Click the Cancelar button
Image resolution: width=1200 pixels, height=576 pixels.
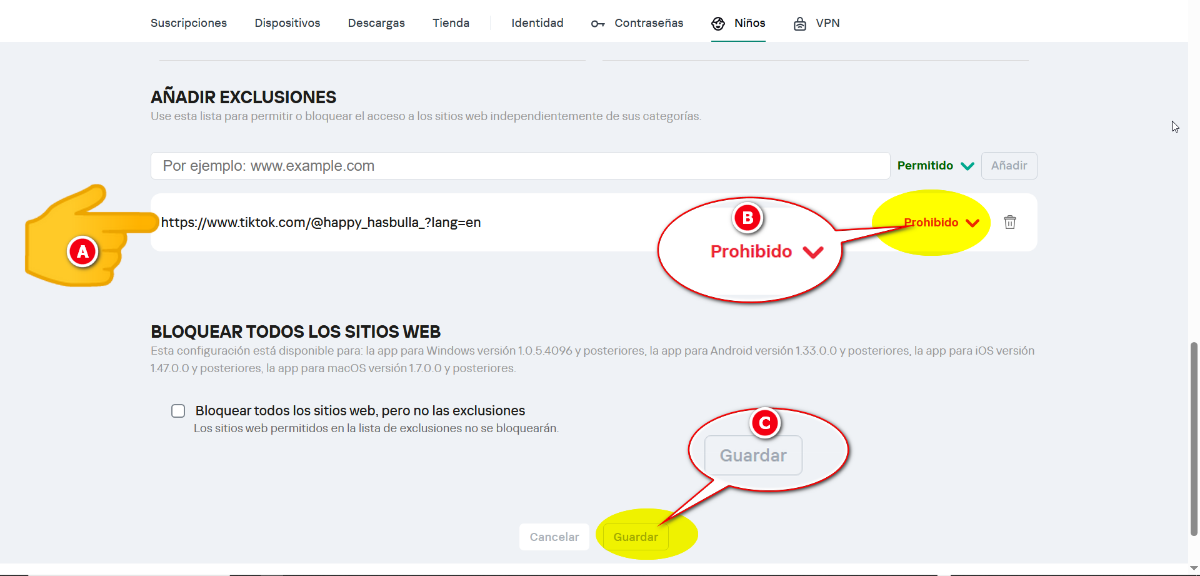[x=554, y=537]
